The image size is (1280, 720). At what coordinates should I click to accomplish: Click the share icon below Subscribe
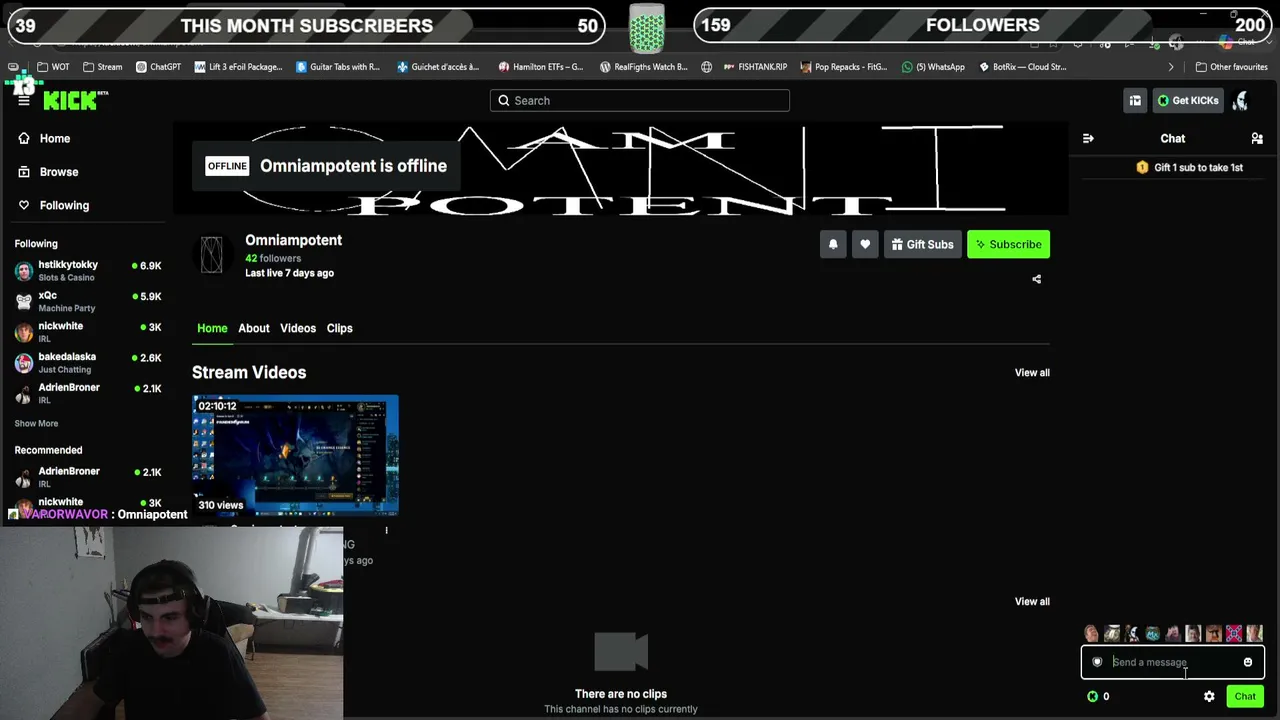(x=1036, y=279)
